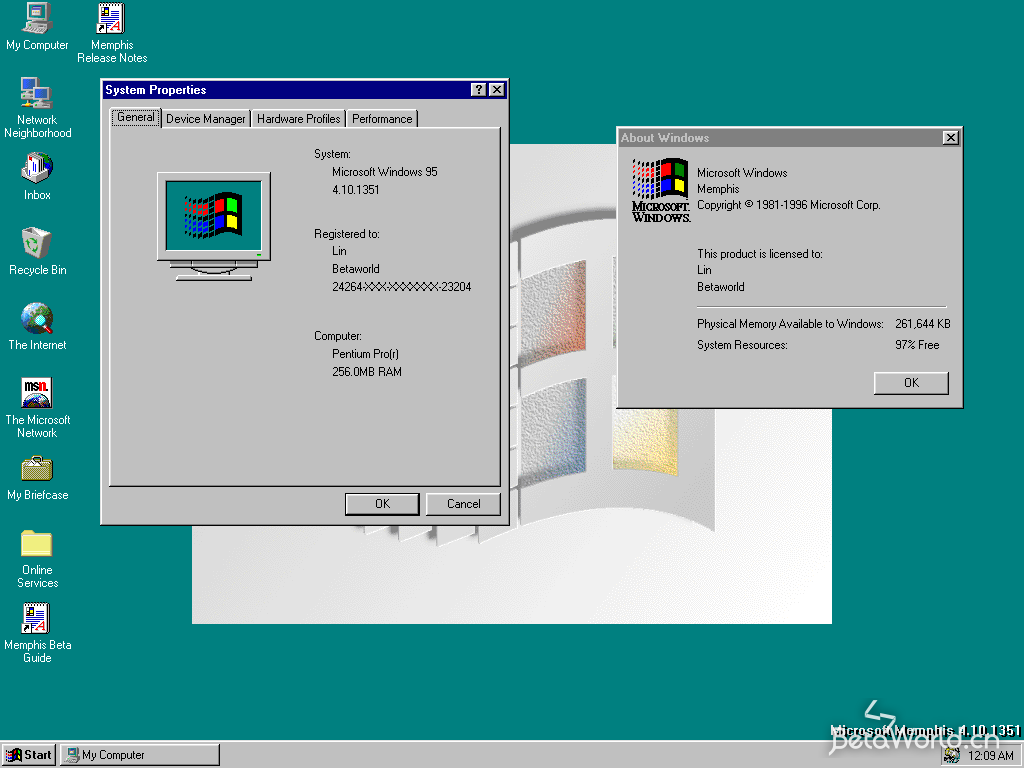Open My Briefcase icon
The height and width of the screenshot is (768, 1024).
pos(37,468)
